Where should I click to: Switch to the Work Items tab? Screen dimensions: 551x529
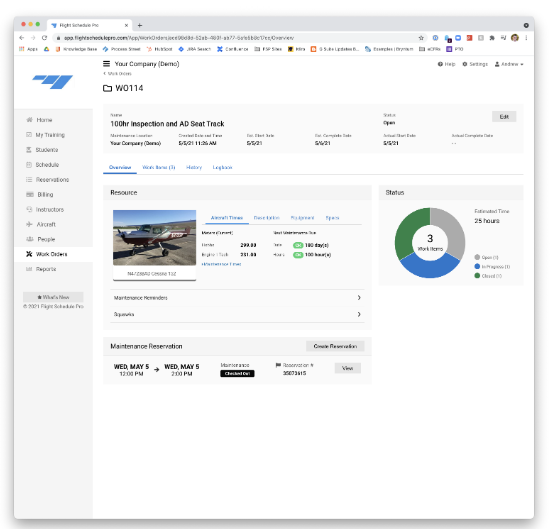[x=158, y=167]
